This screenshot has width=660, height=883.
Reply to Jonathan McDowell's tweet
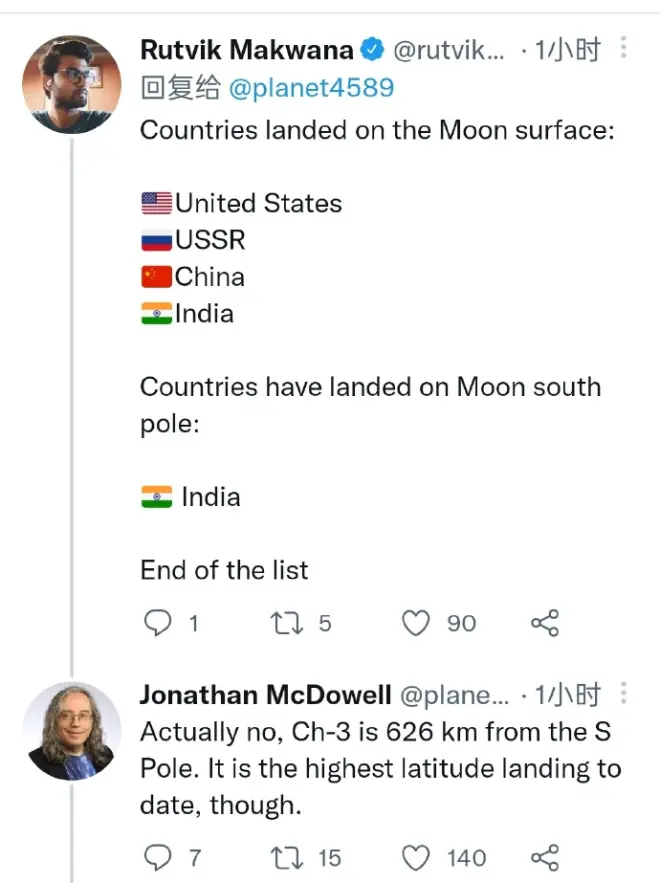click(159, 857)
